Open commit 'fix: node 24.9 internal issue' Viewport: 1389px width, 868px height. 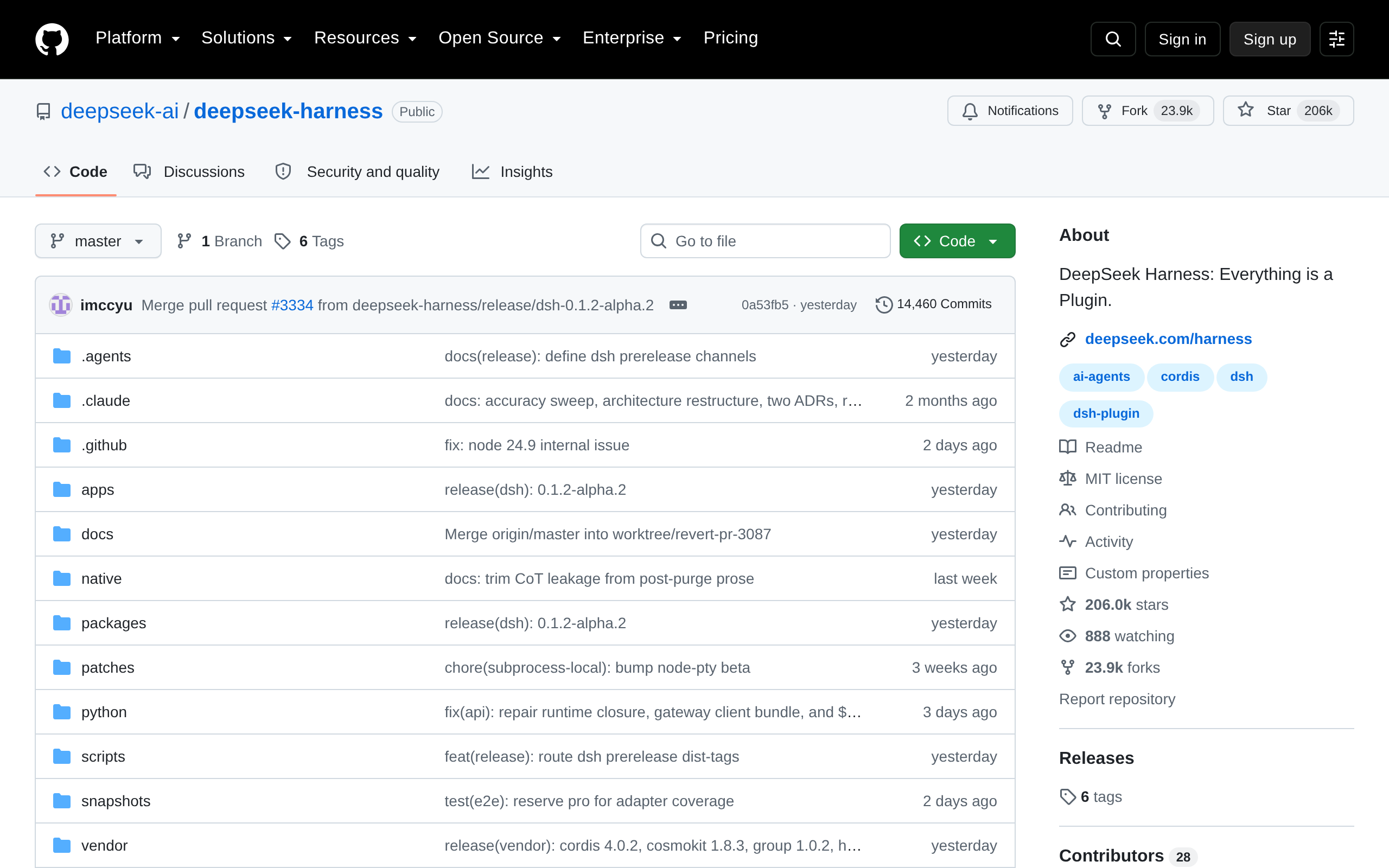click(537, 445)
